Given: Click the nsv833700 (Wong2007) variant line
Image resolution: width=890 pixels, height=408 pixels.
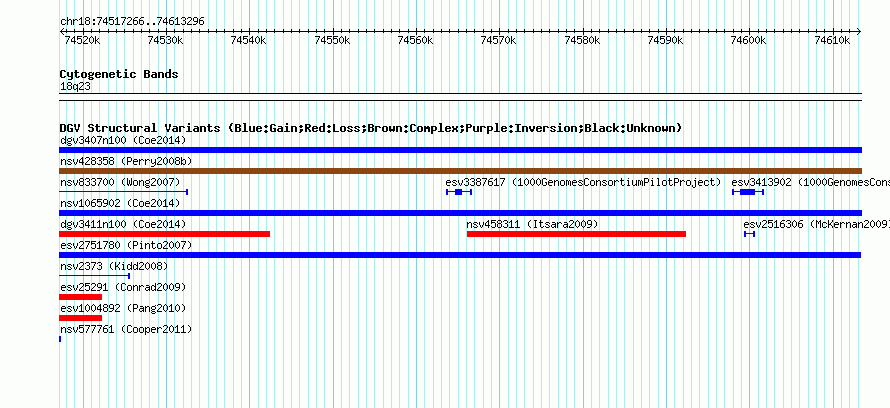Looking at the screenshot, I should click(123, 192).
